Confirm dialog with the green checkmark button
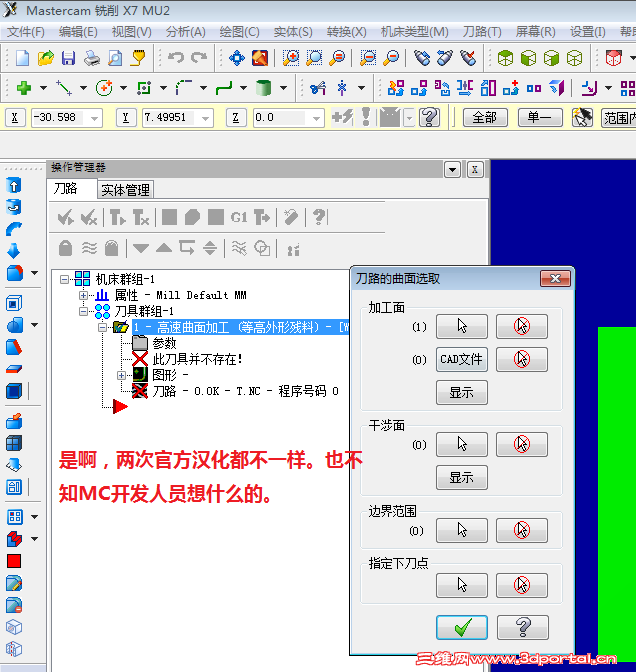 pos(462,628)
